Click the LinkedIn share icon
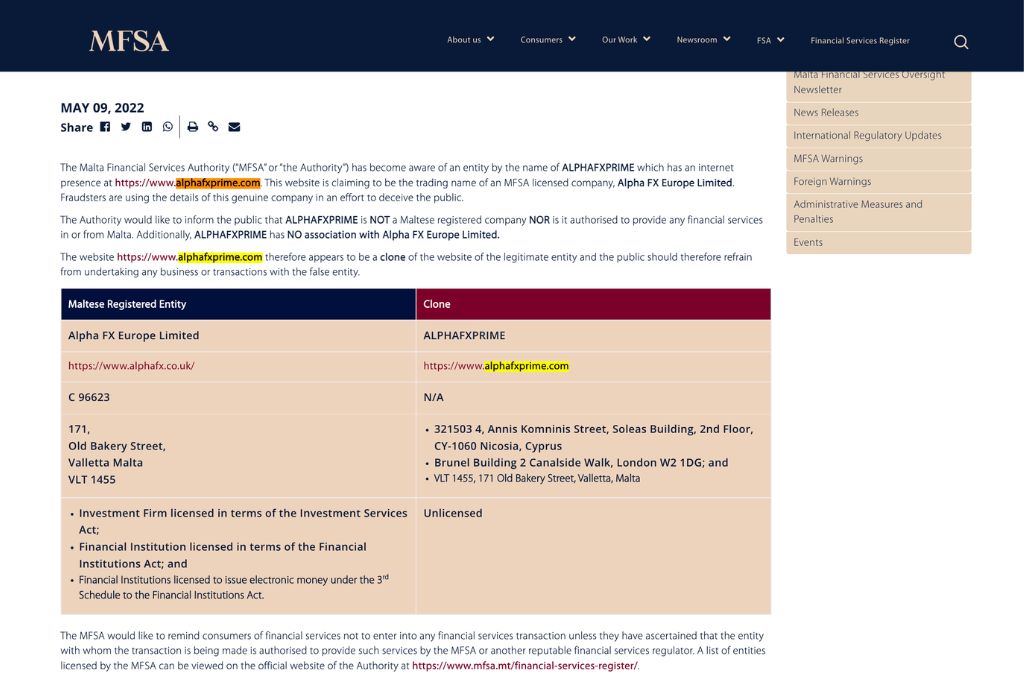 (x=147, y=127)
